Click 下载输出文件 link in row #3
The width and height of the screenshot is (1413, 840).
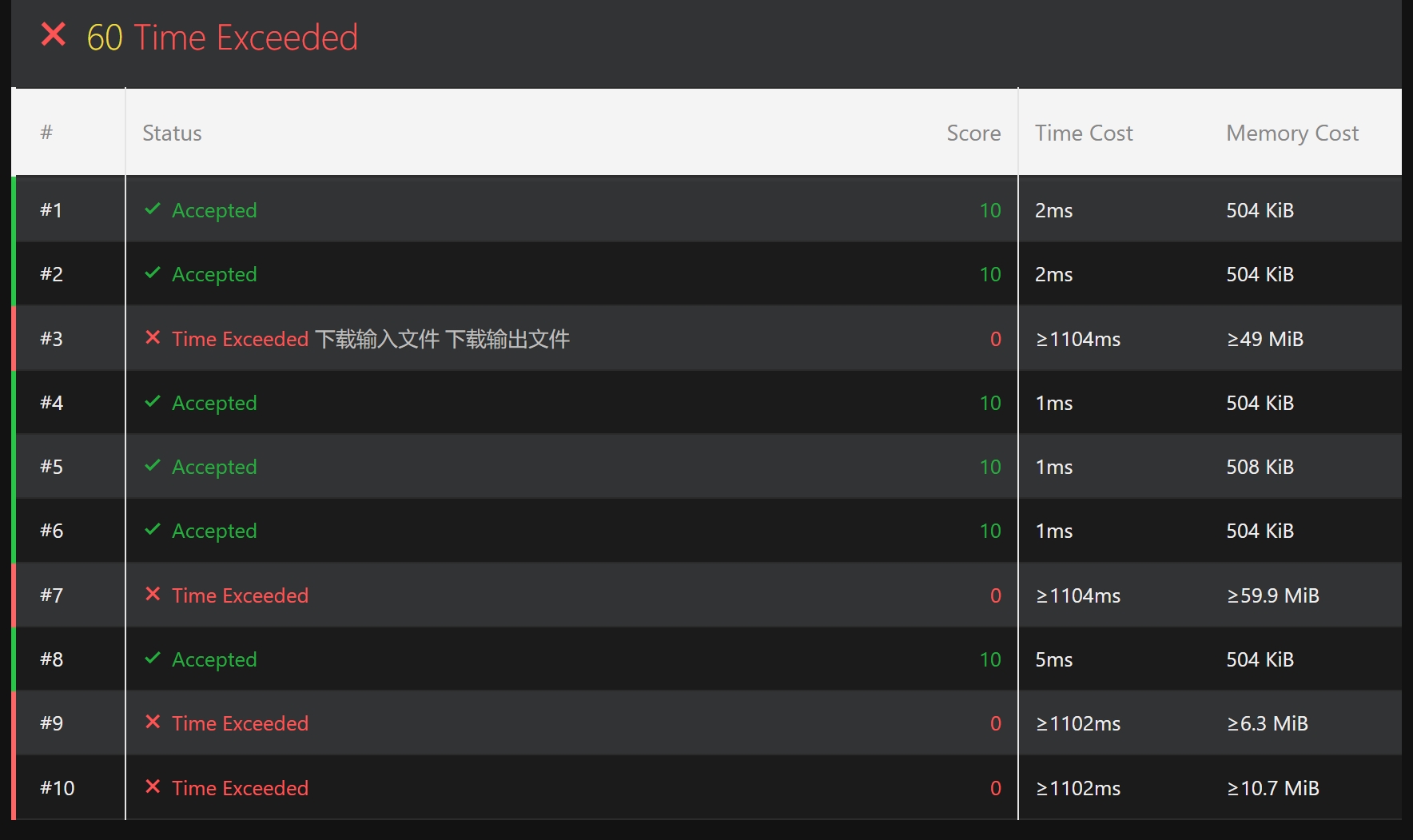pos(507,339)
